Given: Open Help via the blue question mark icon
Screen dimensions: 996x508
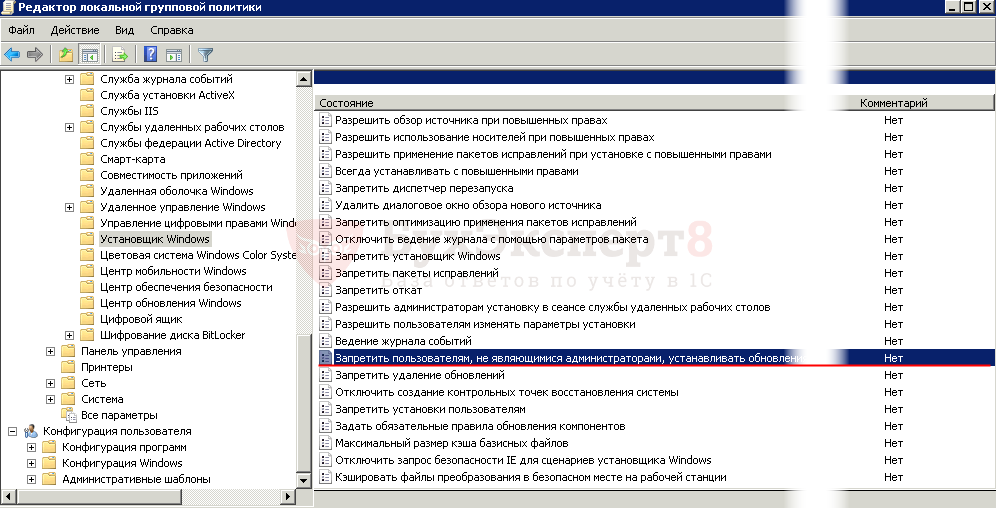Looking at the screenshot, I should tap(151, 54).
